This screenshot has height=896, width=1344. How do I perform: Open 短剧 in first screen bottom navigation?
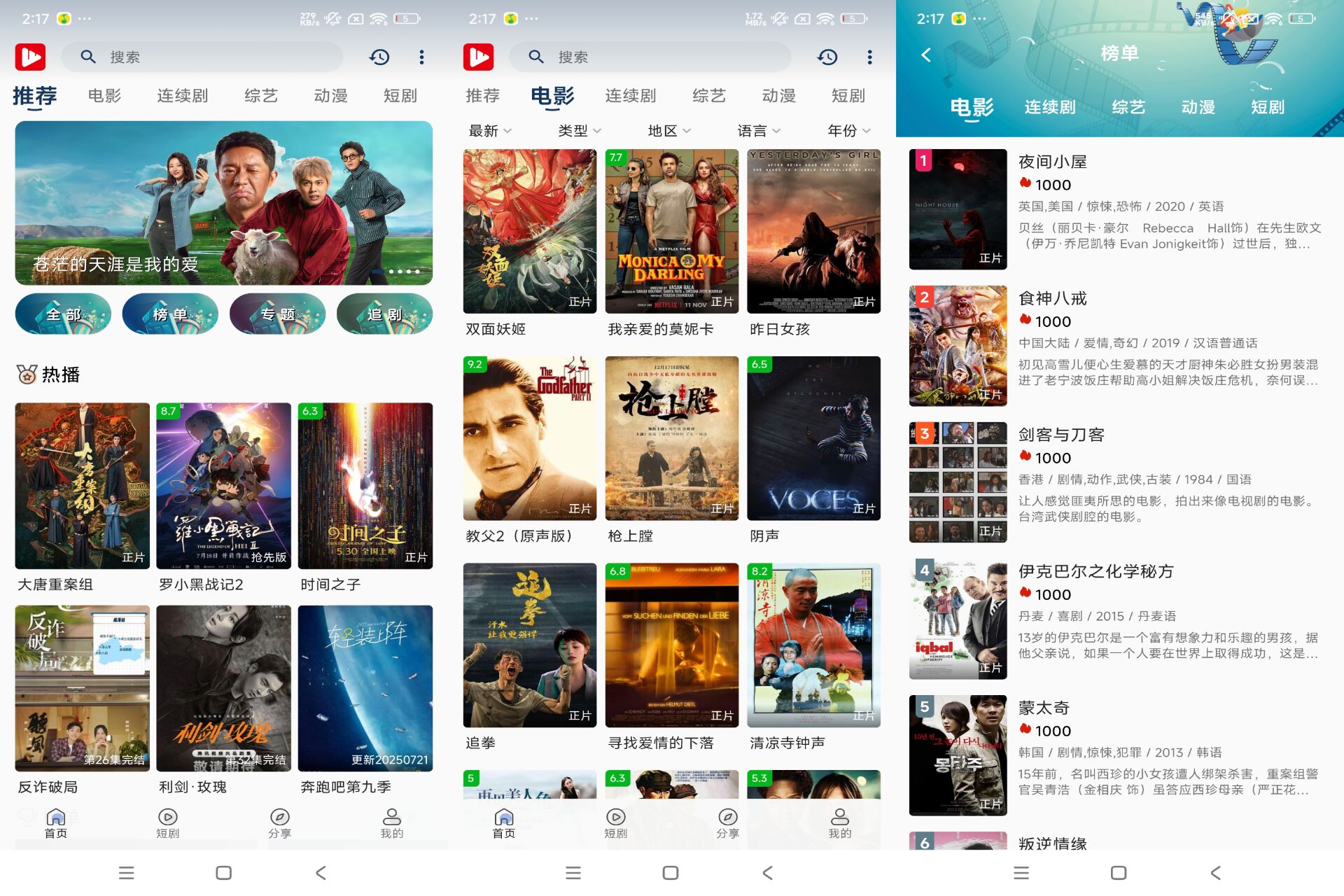pos(168,823)
